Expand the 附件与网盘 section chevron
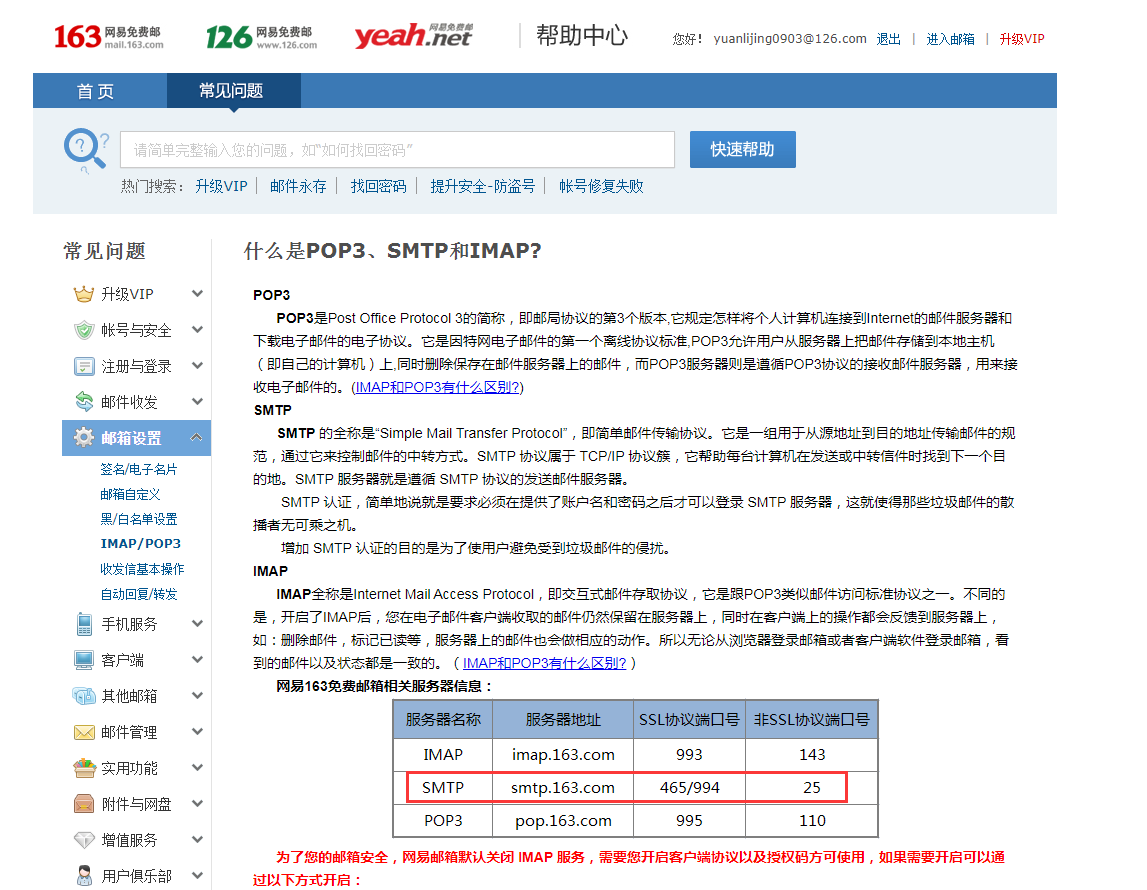This screenshot has height=890, width=1147. click(x=197, y=803)
